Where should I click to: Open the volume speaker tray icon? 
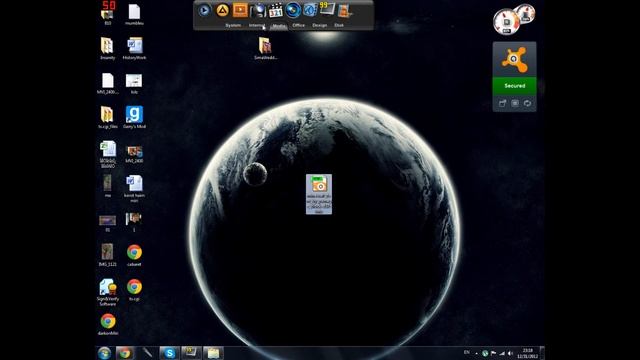pos(510,353)
